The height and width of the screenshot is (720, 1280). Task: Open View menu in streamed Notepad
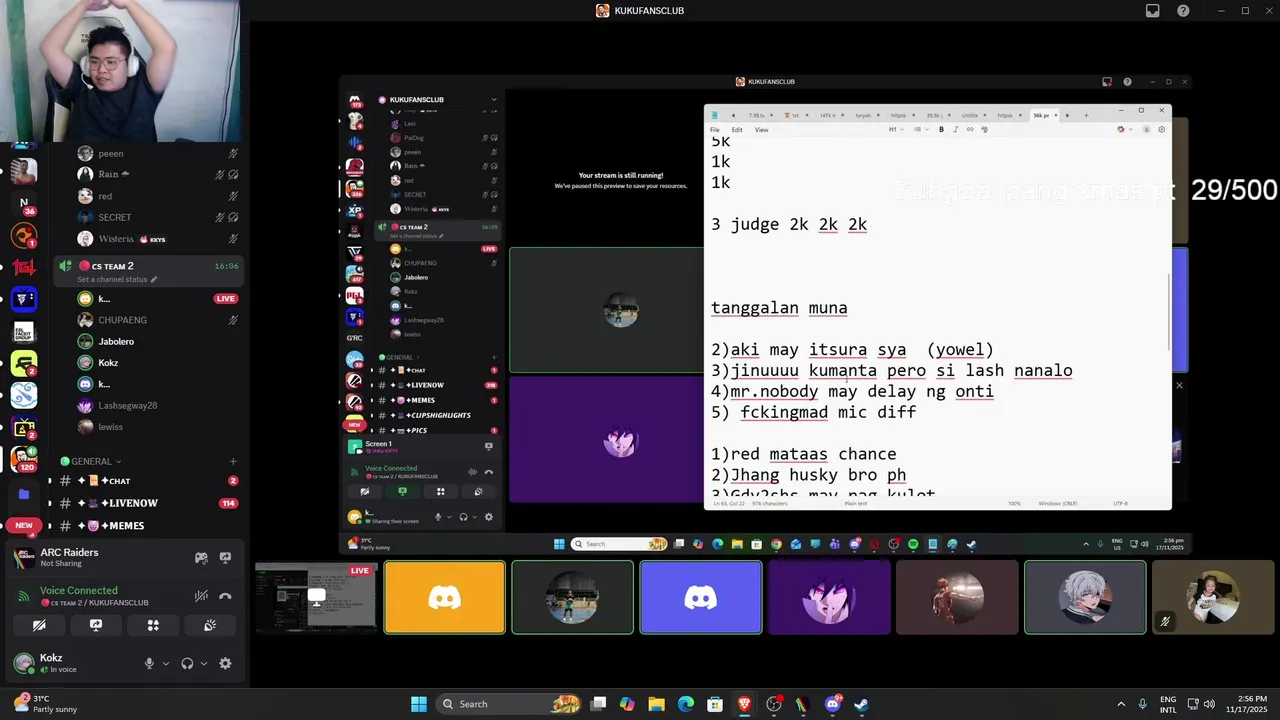[761, 129]
